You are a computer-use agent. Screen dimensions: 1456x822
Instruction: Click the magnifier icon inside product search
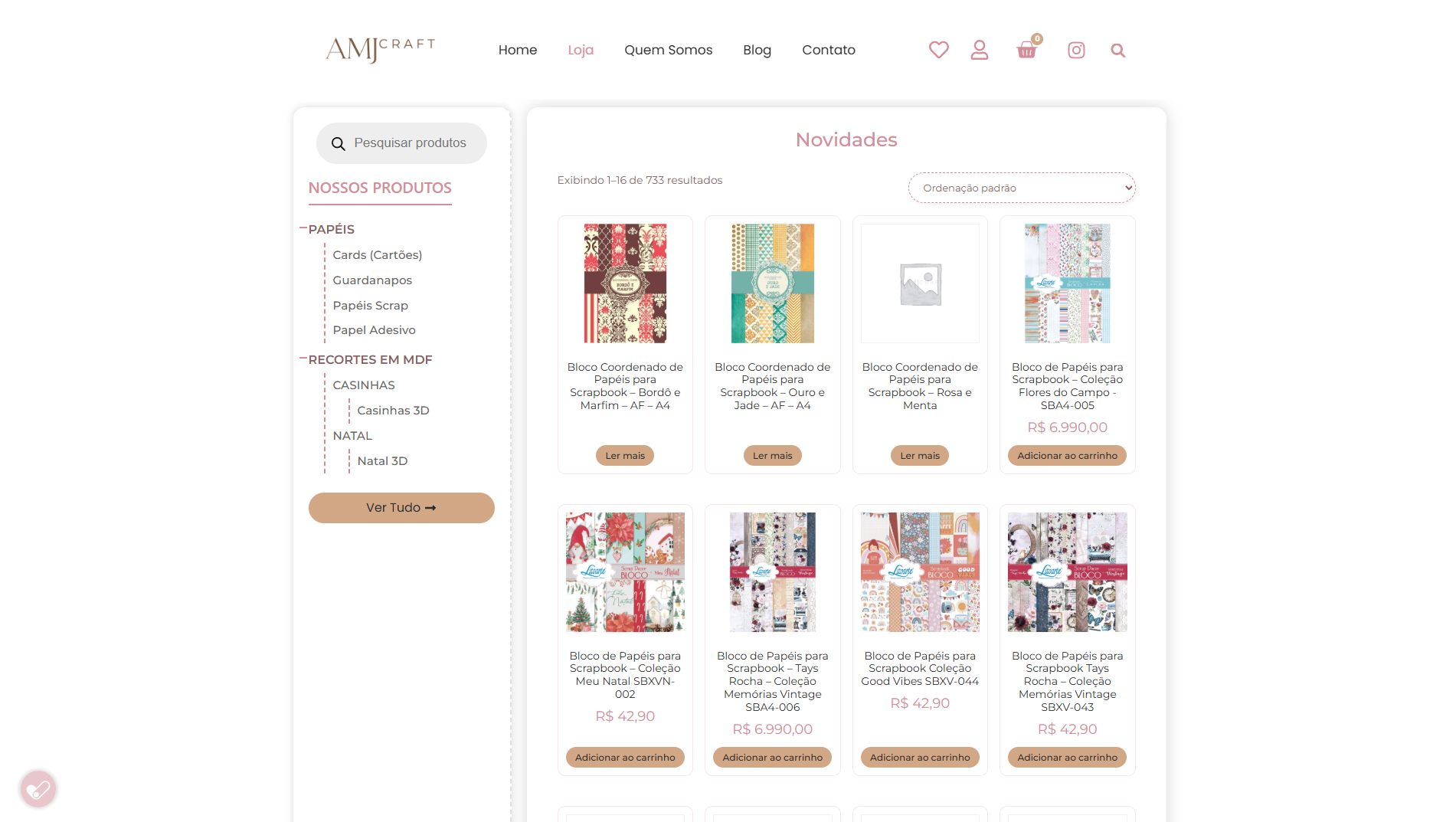click(x=338, y=143)
